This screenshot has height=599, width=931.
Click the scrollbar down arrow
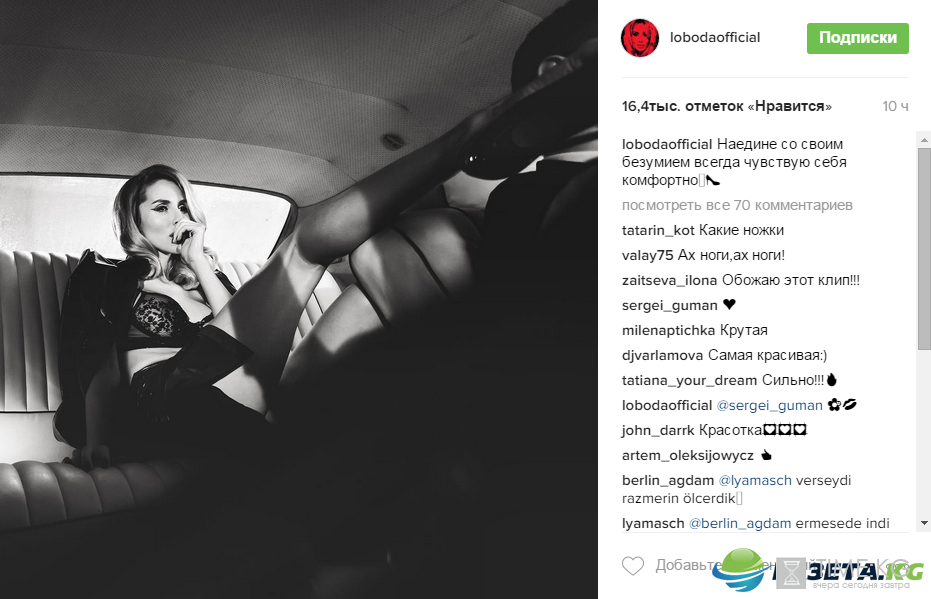[924, 522]
